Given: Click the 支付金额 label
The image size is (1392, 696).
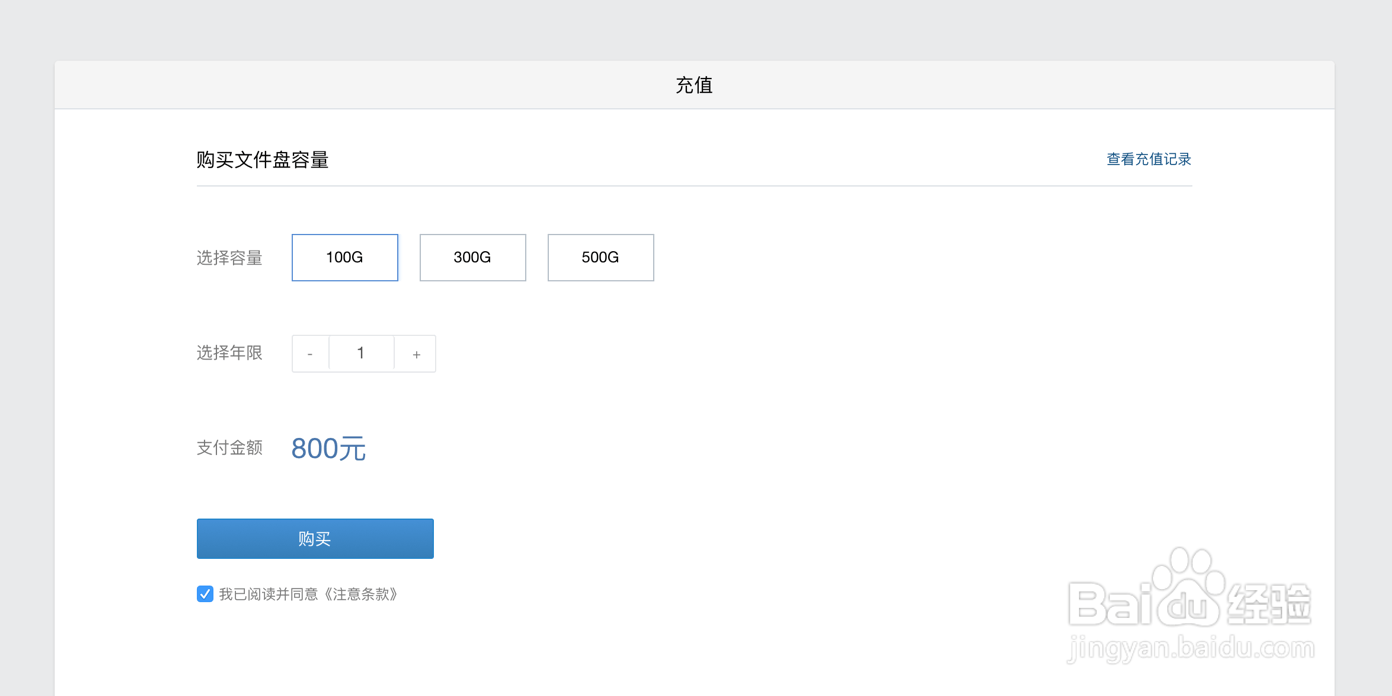Looking at the screenshot, I should pyautogui.click(x=229, y=448).
